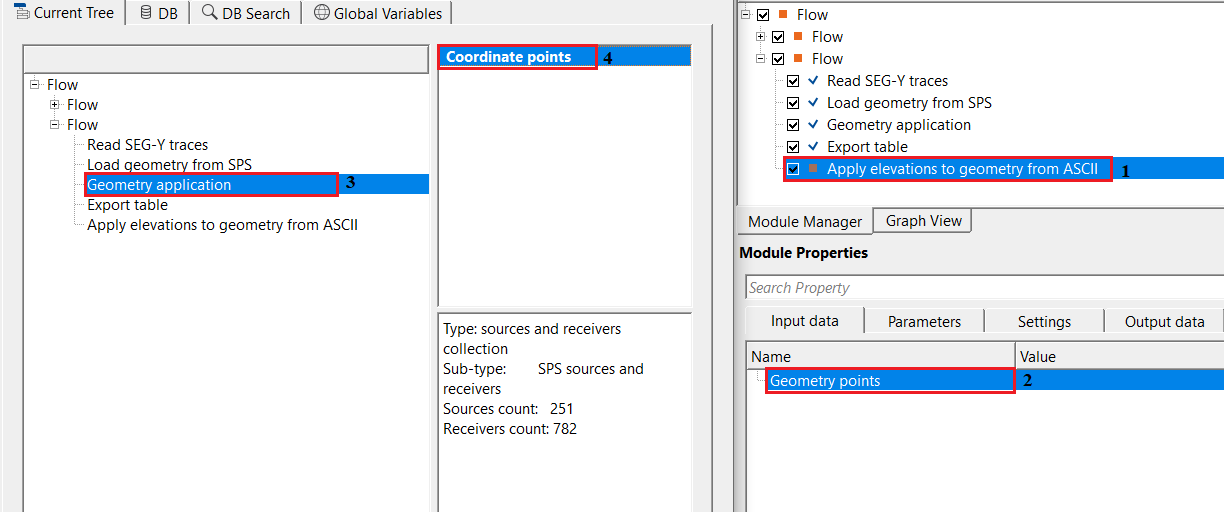Select Export table in the left tree
Image resolution: width=1224 pixels, height=512 pixels.
pyautogui.click(x=127, y=205)
